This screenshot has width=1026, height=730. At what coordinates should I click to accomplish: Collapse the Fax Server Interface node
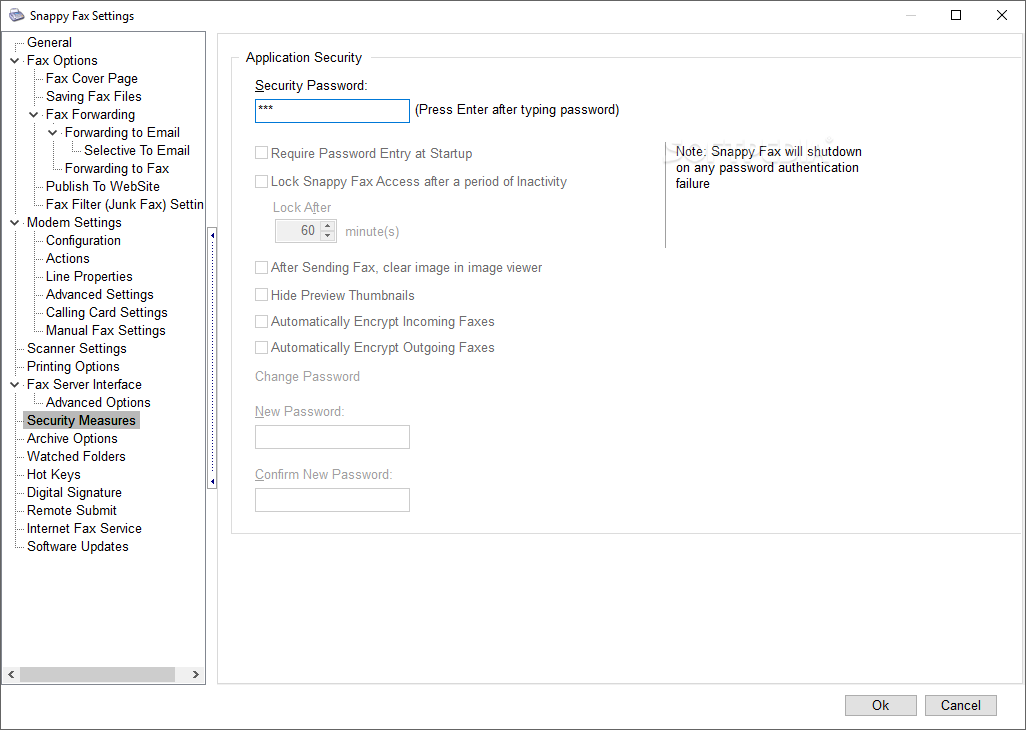14,385
